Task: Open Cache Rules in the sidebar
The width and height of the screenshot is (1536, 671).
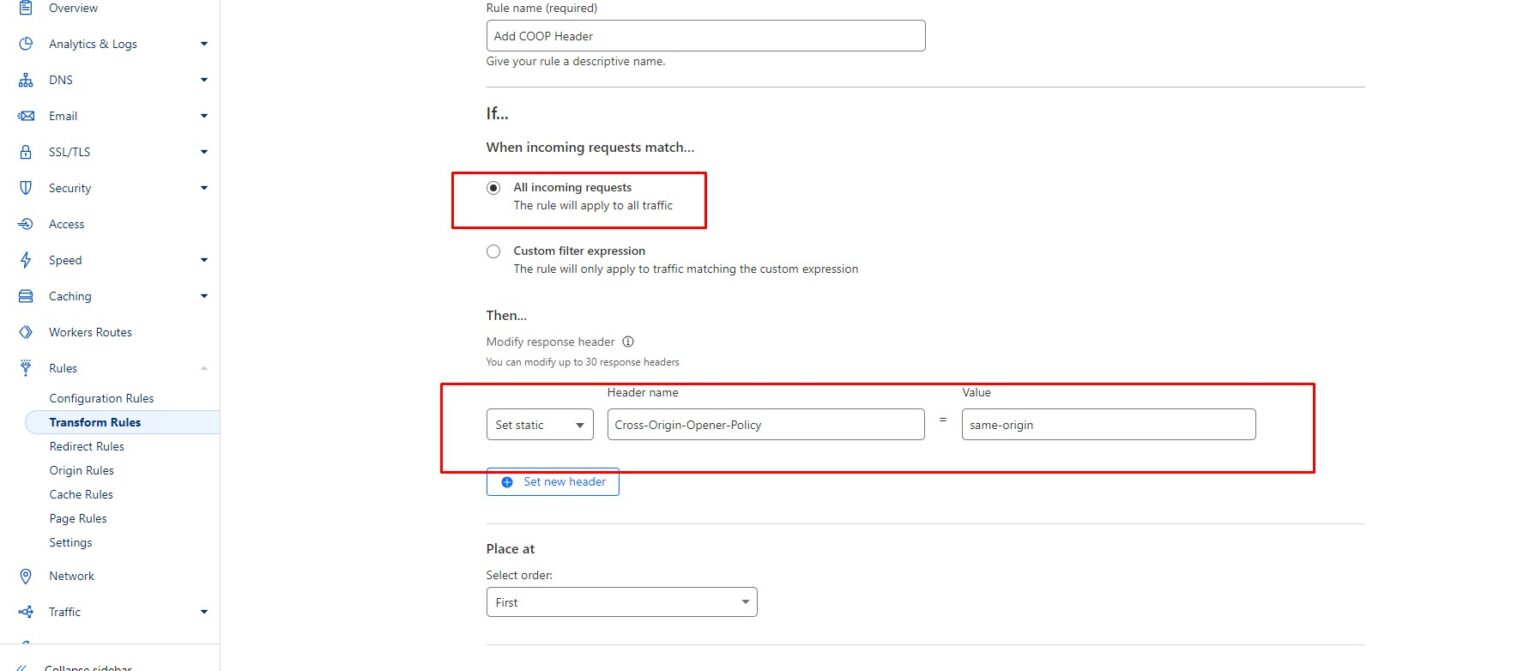Action: pos(81,494)
